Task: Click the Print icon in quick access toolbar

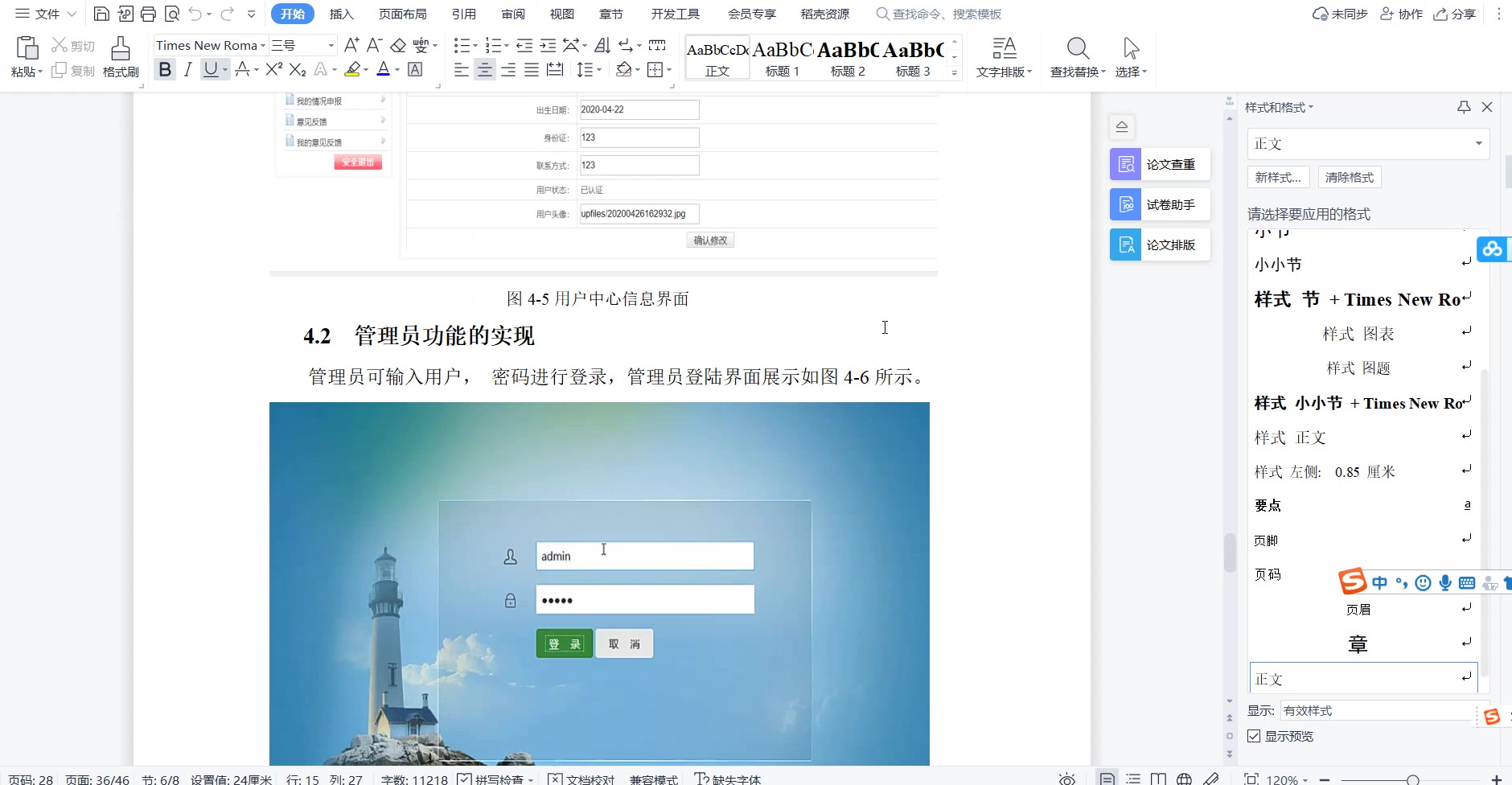Action: pyautogui.click(x=148, y=14)
